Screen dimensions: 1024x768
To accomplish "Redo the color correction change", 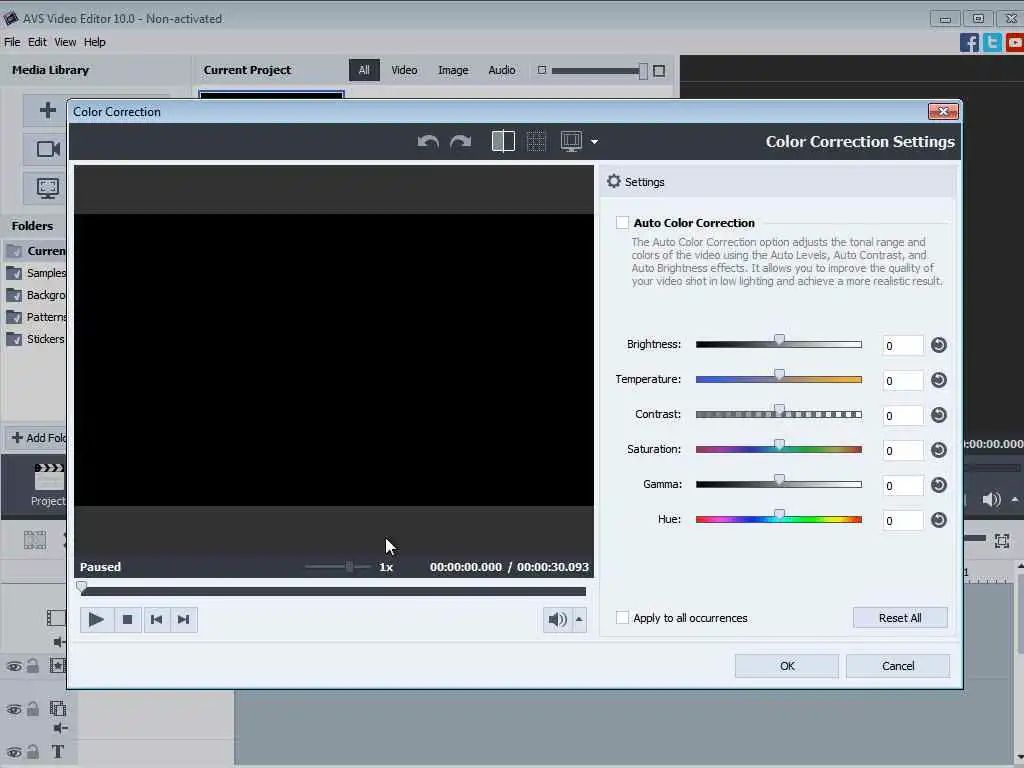I will point(461,142).
